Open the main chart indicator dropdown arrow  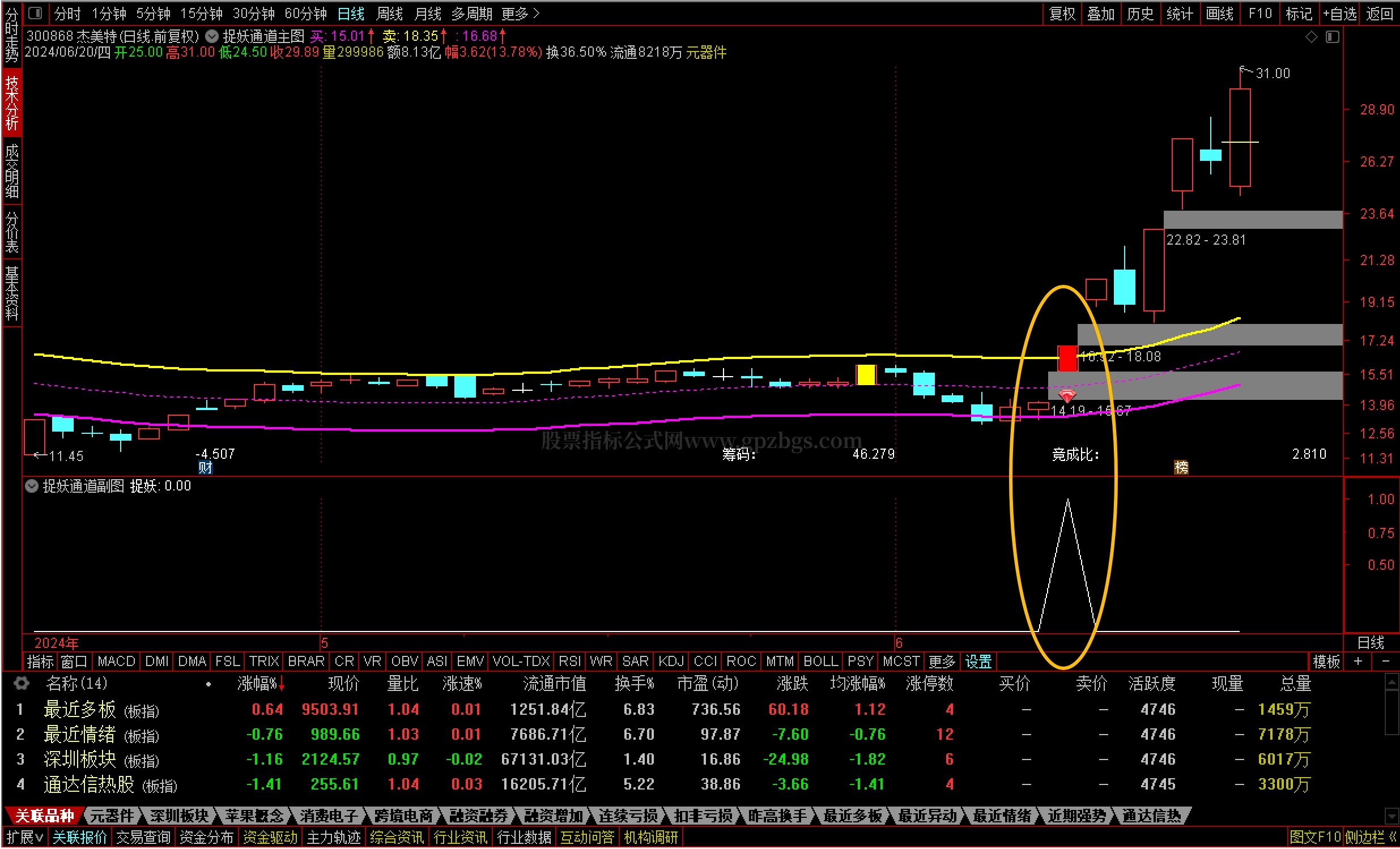tap(212, 36)
